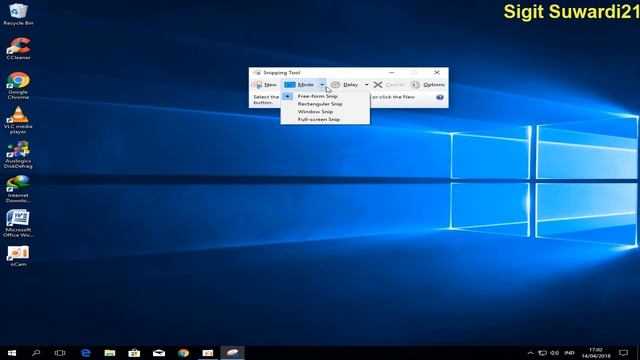Open the taskbar clock and date
Viewport: 640px width, 360px height.
(596, 353)
